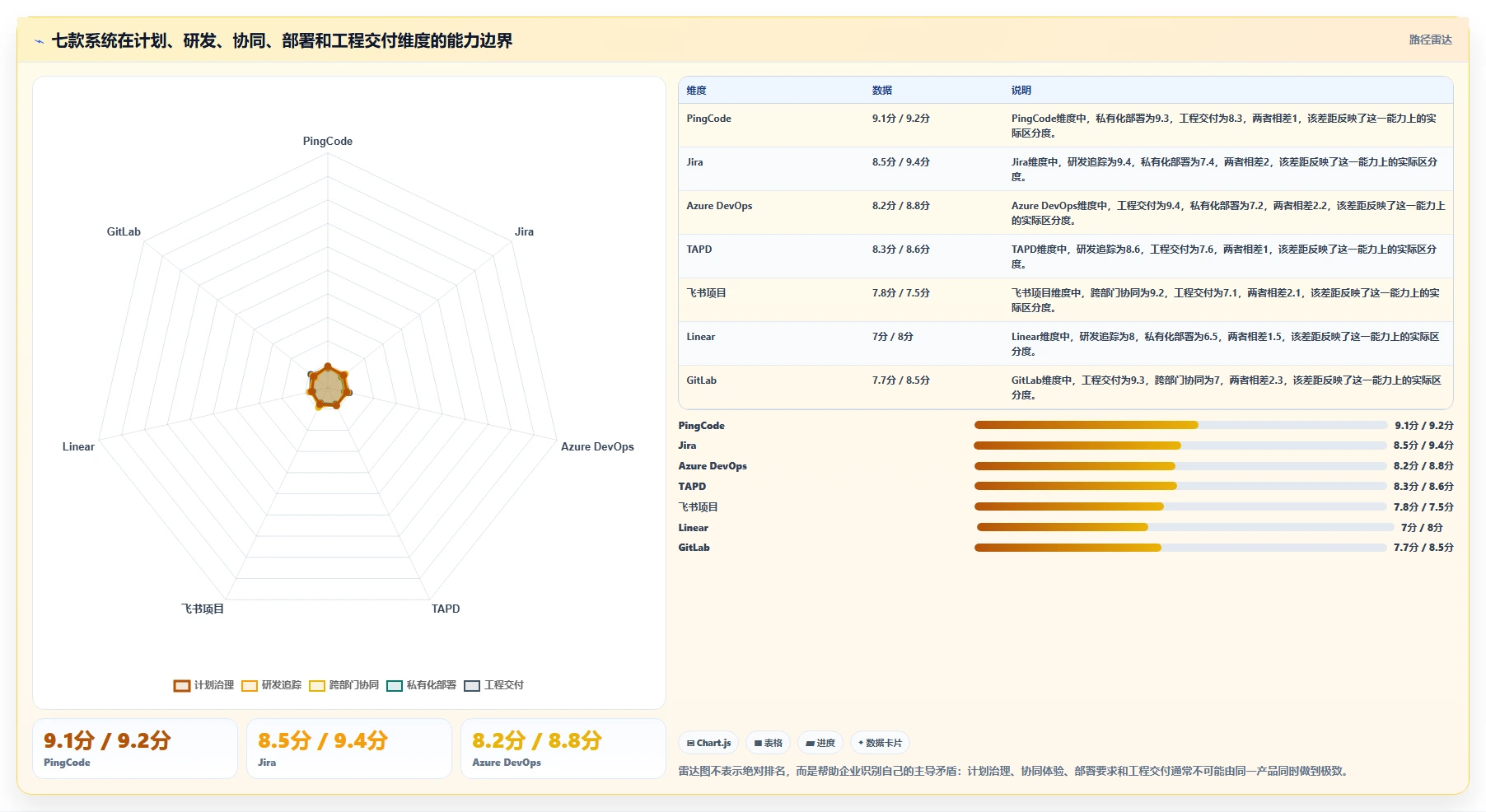Click the 飞书项目 radar axis label

coord(203,609)
